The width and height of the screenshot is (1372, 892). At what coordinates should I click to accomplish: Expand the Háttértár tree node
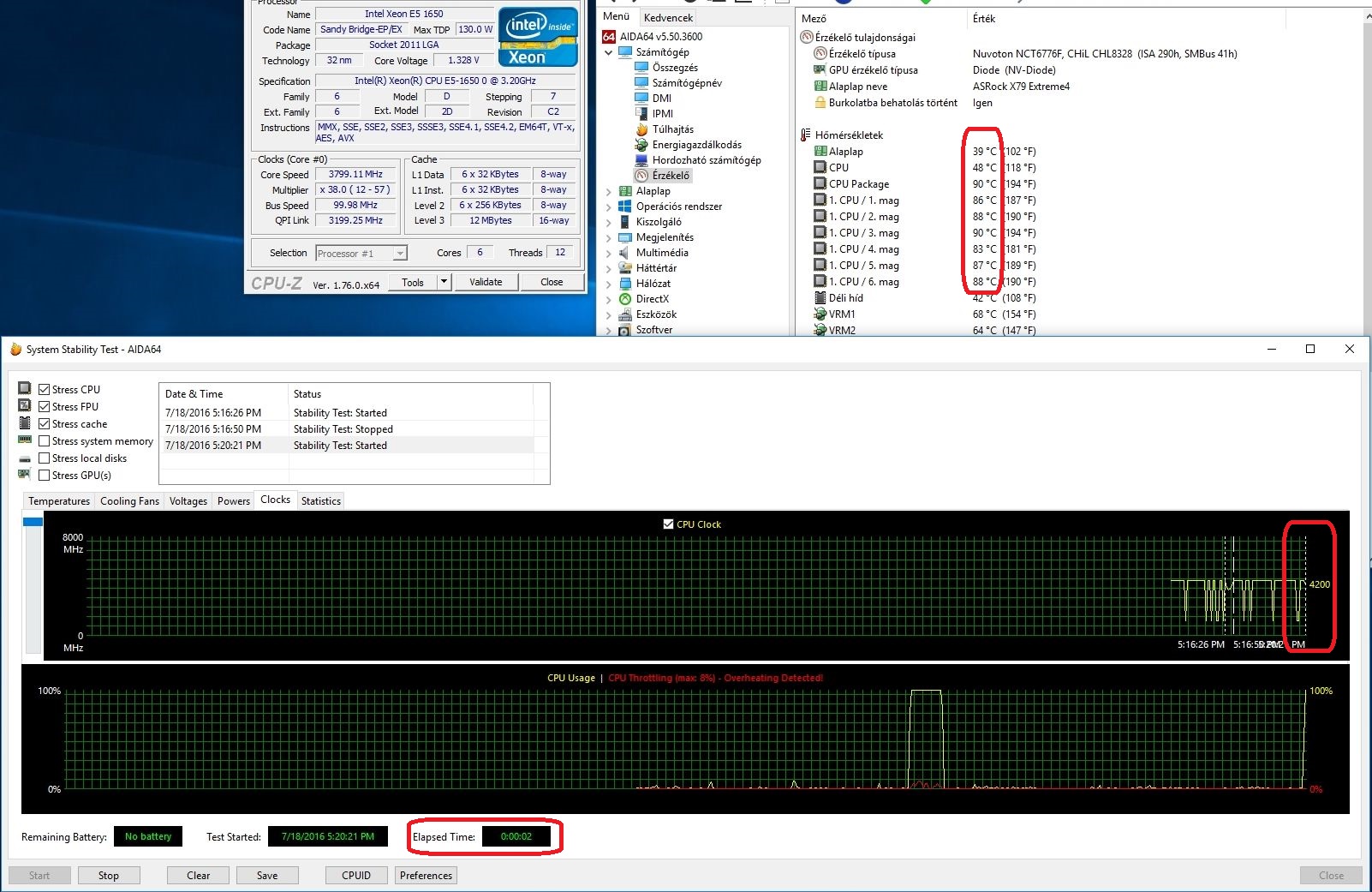tap(609, 268)
